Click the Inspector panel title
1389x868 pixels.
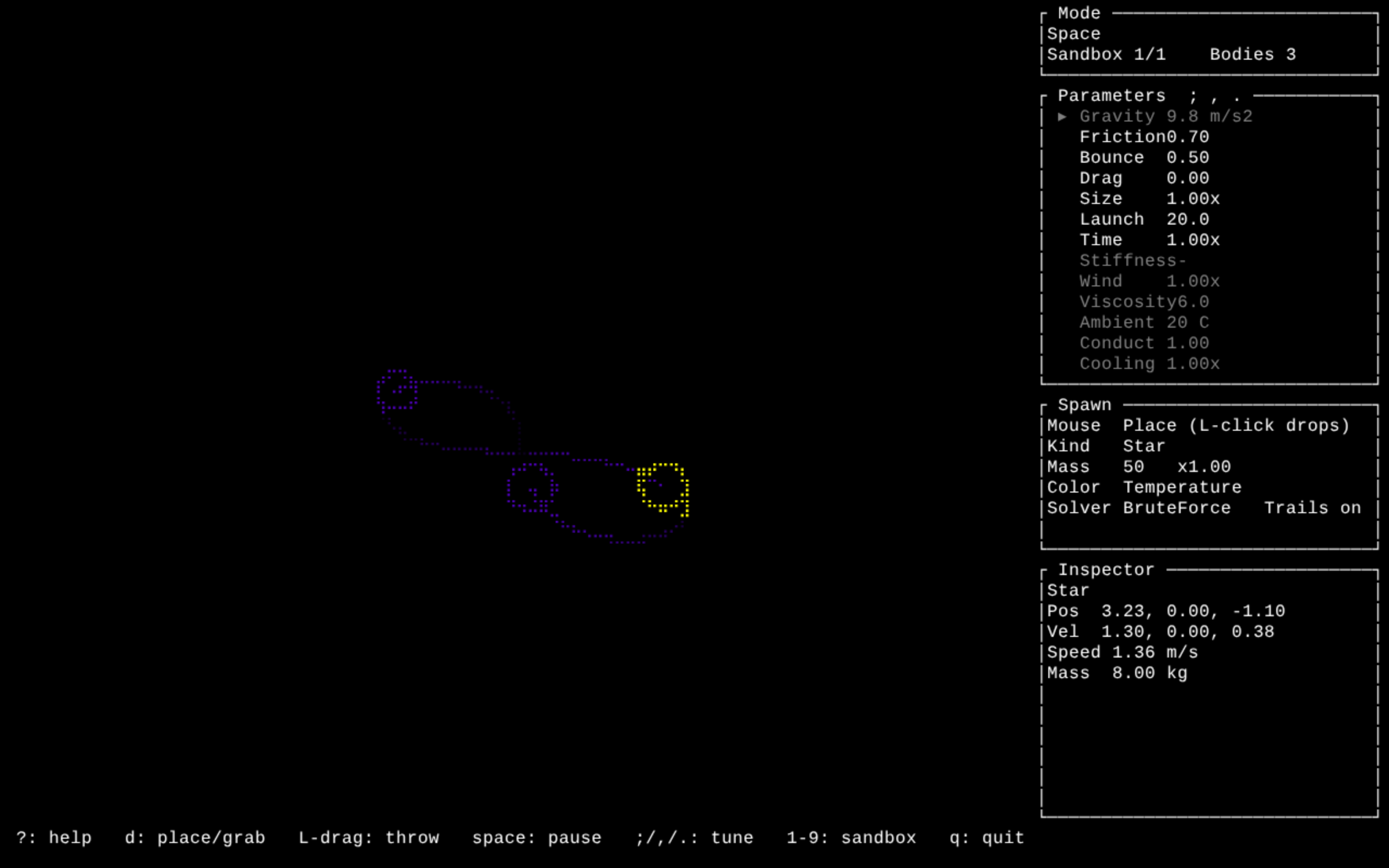1106,570
